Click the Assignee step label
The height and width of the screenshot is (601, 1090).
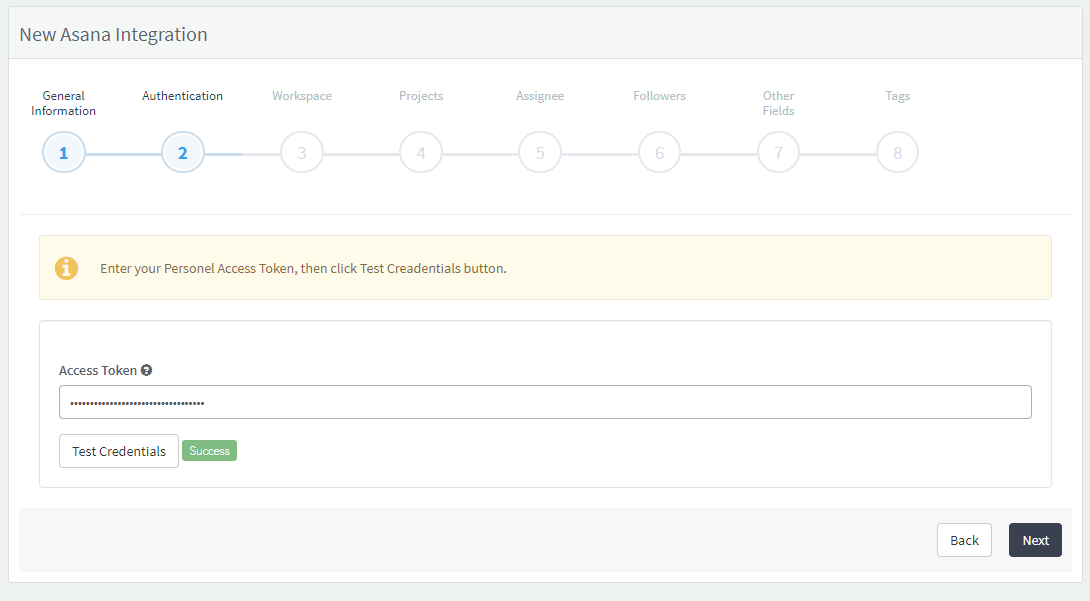pos(540,96)
